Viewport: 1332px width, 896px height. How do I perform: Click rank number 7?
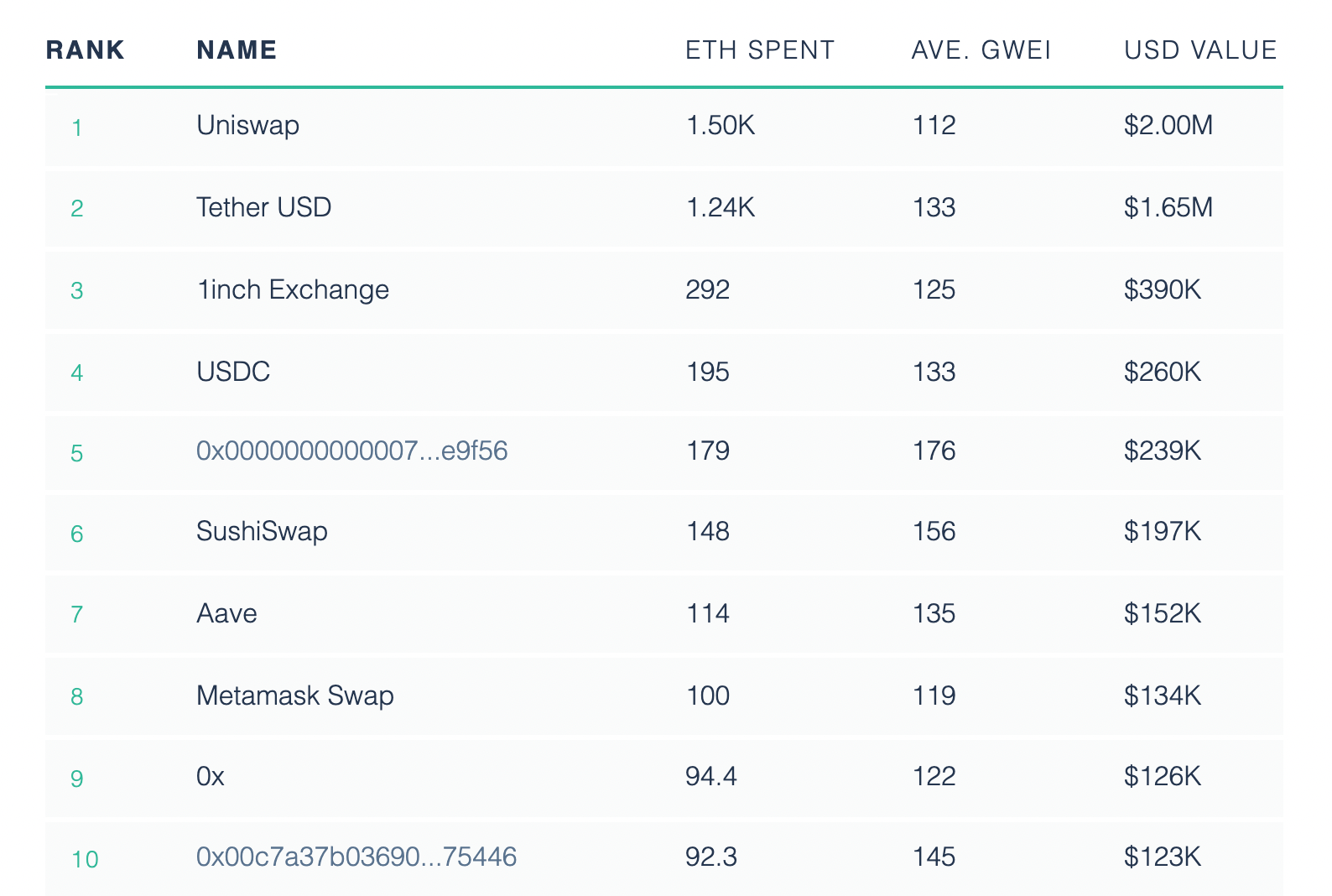coord(77,615)
